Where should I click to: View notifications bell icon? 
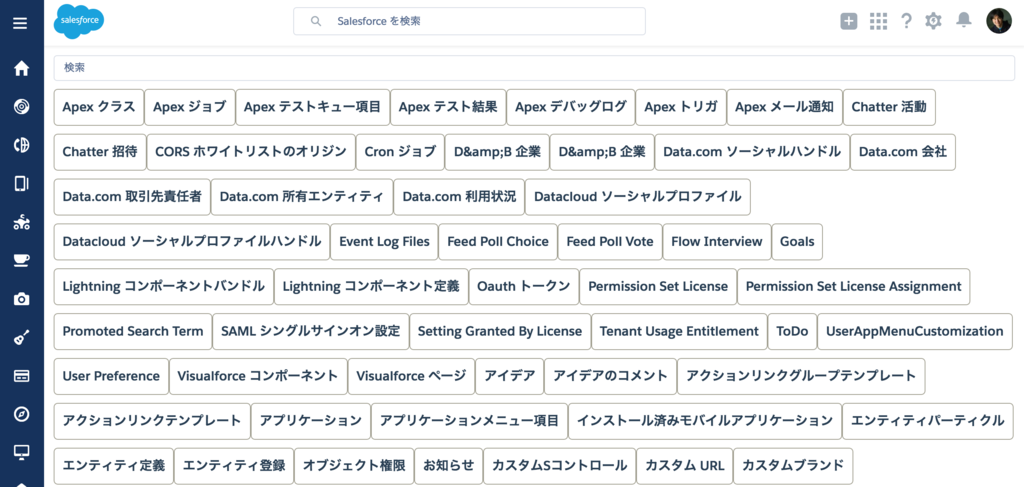[963, 20]
